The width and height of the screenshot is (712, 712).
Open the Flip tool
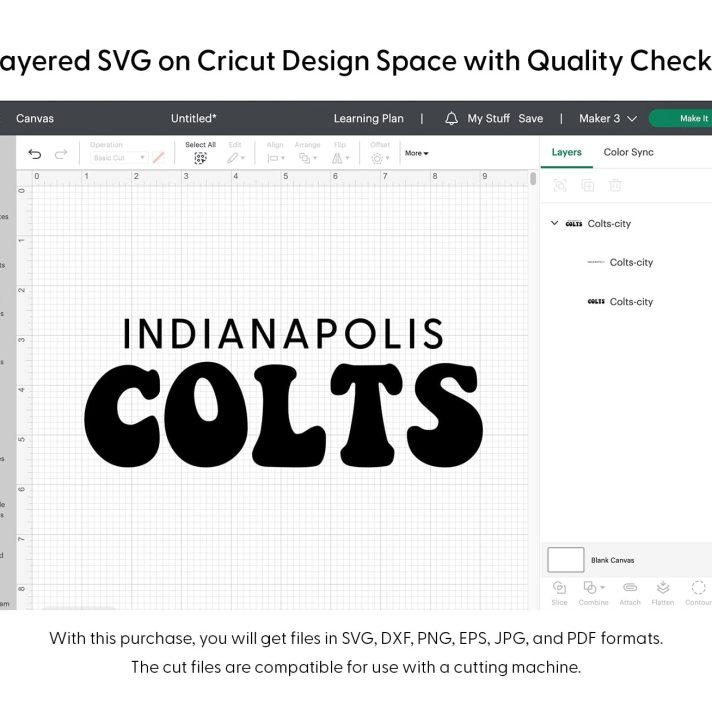click(340, 158)
